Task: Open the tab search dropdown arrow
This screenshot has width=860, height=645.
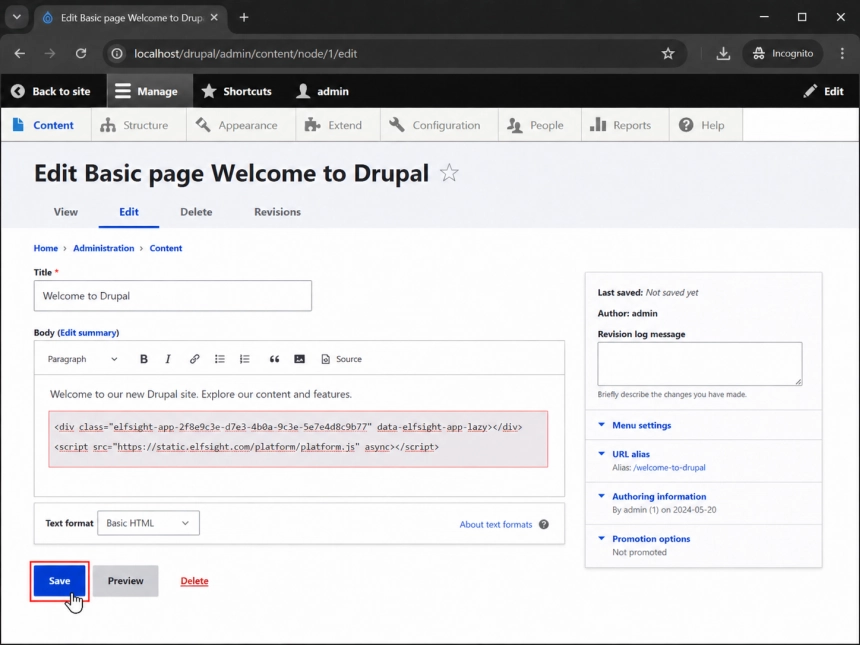Action: click(x=17, y=17)
